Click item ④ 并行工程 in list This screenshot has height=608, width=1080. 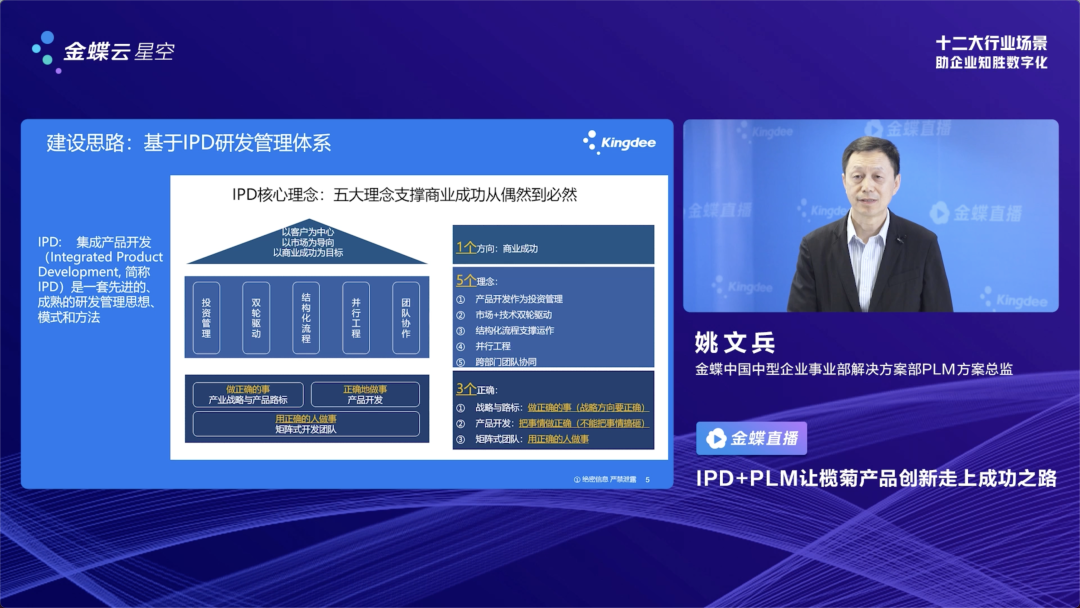click(484, 346)
